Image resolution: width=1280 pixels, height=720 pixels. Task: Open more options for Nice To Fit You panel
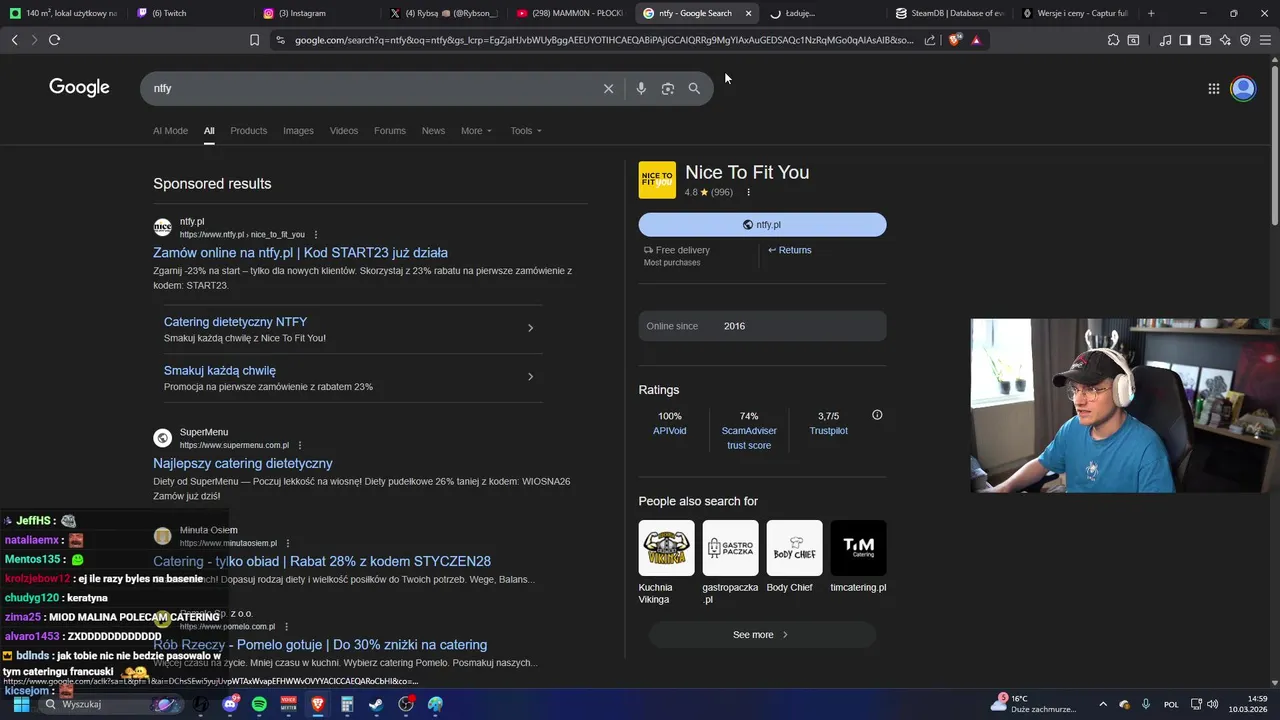[748, 192]
